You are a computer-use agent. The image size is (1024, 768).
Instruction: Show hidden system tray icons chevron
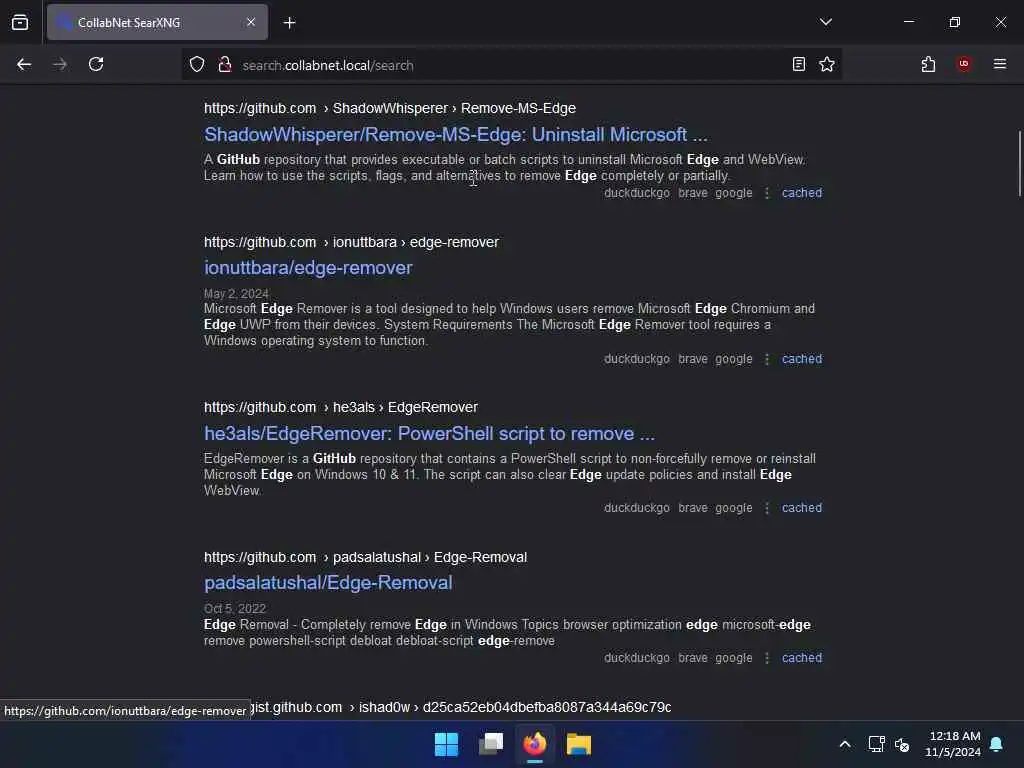pos(844,744)
